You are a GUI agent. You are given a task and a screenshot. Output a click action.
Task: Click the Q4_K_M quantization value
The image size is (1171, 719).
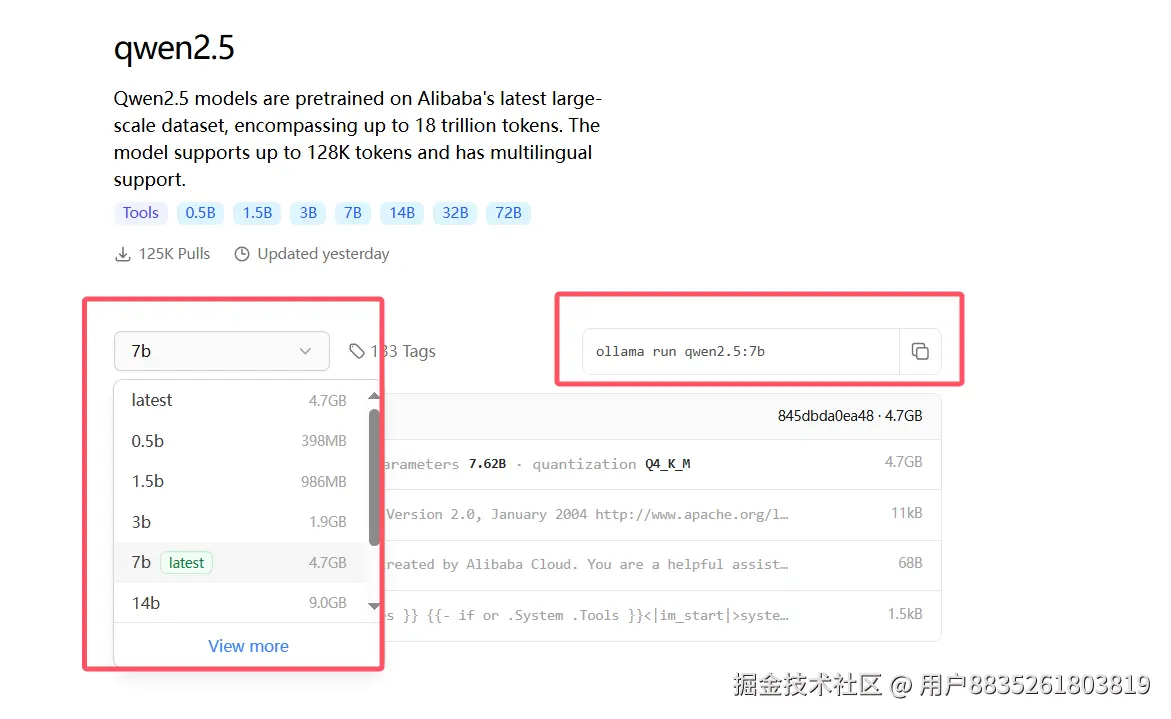(x=668, y=464)
